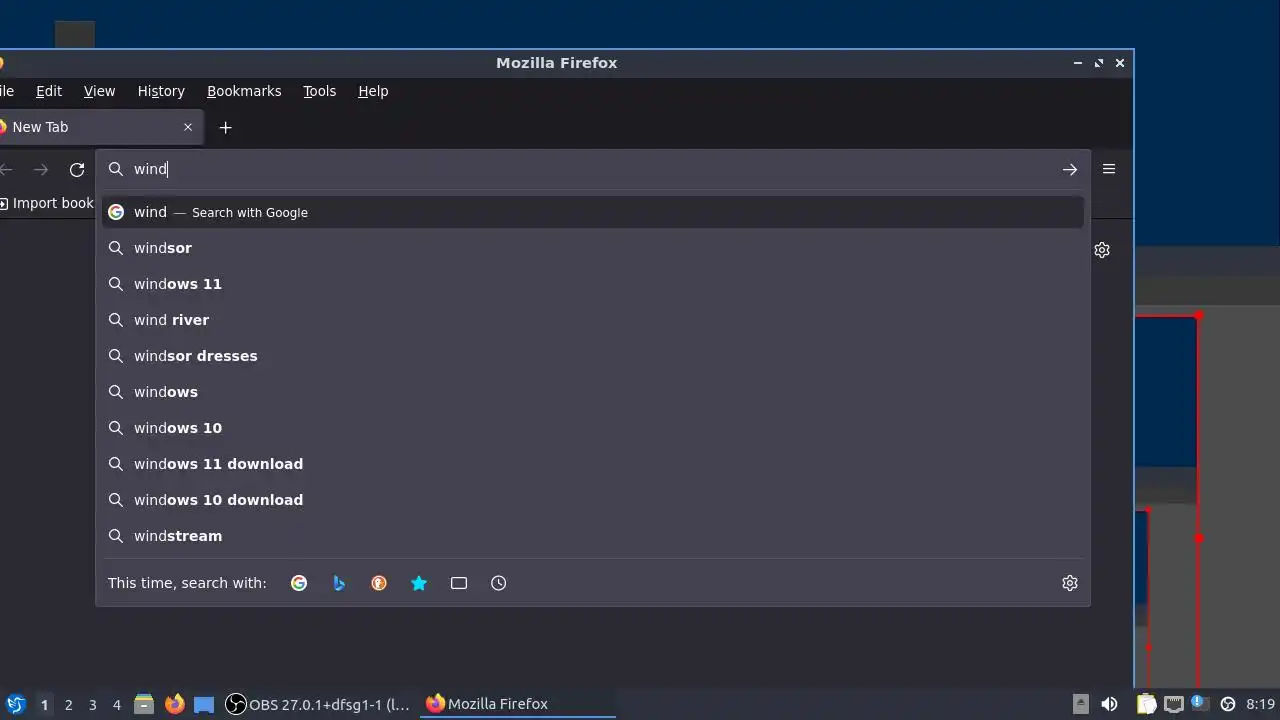Select the 'windows 10 download' suggestion
This screenshot has width=1280, height=720.
pos(592,500)
